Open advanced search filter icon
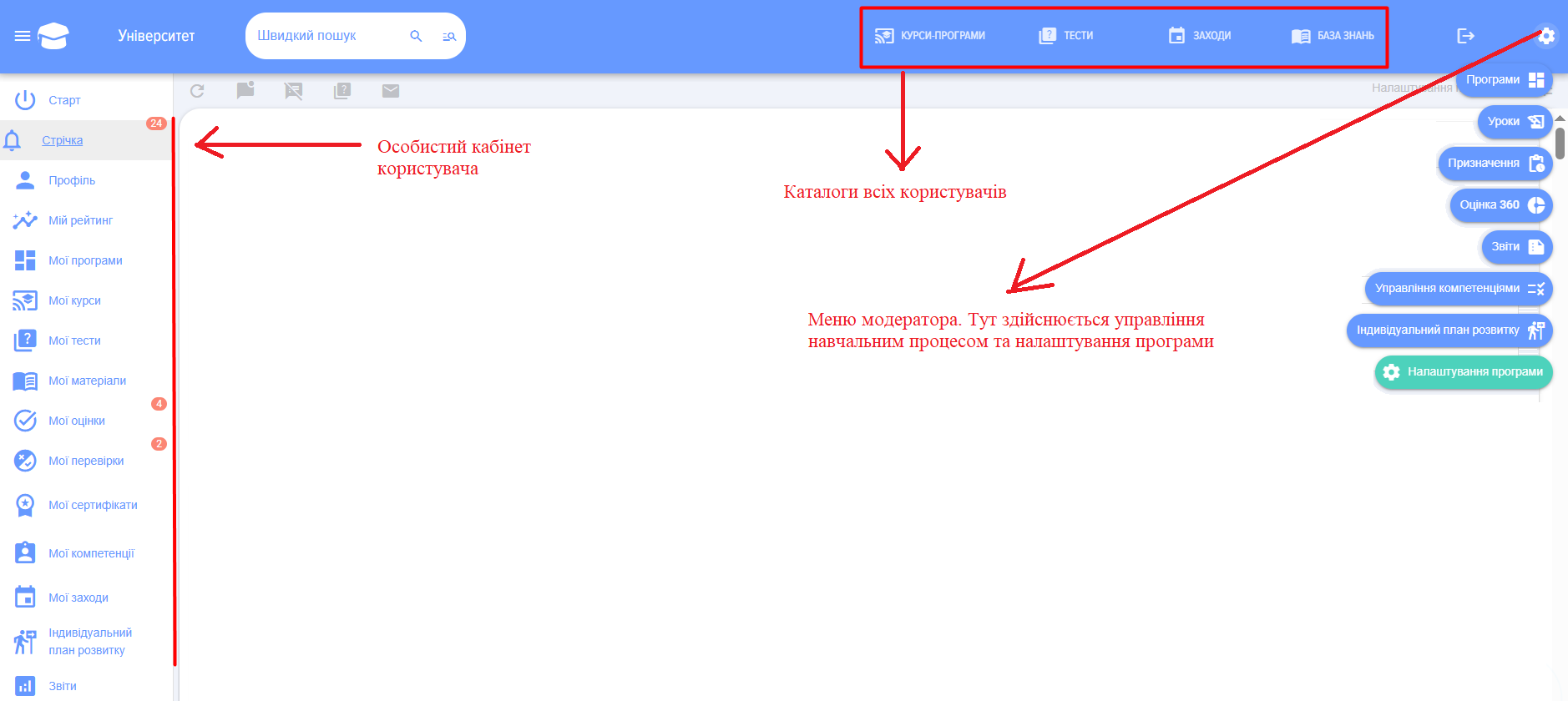Image resolution: width=1568 pixels, height=701 pixels. point(448,36)
